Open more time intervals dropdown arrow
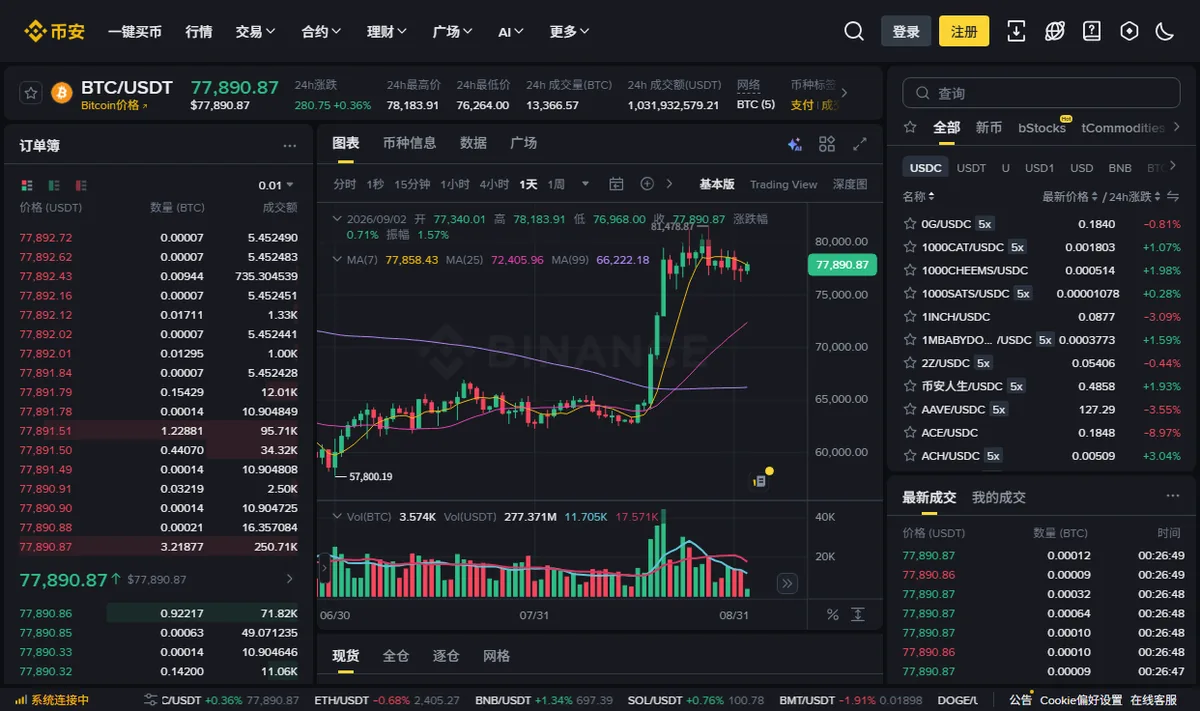The width and height of the screenshot is (1200, 711). tap(586, 184)
